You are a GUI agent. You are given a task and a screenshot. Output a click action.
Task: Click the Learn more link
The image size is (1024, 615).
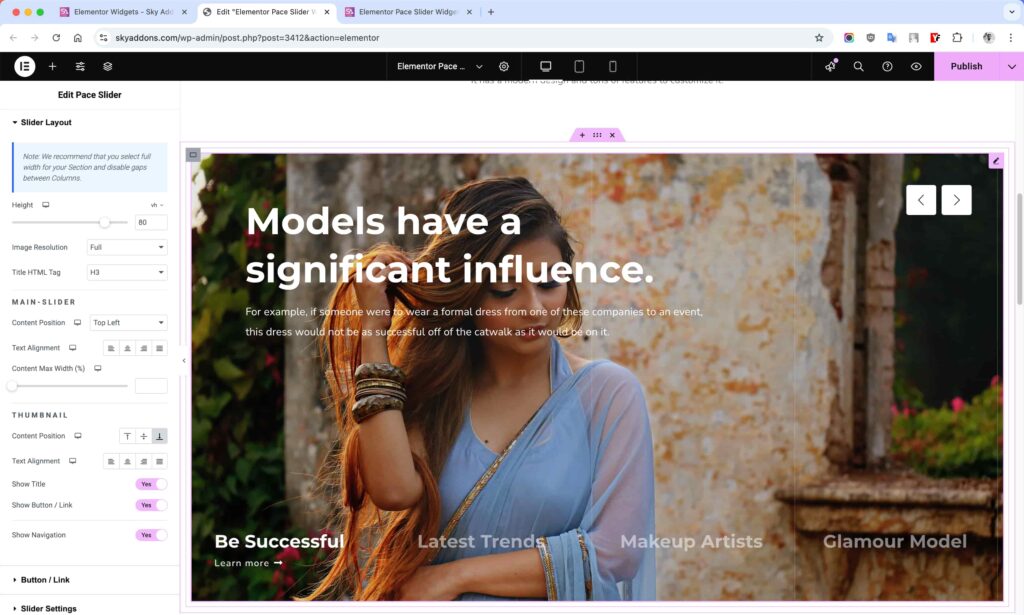click(248, 563)
